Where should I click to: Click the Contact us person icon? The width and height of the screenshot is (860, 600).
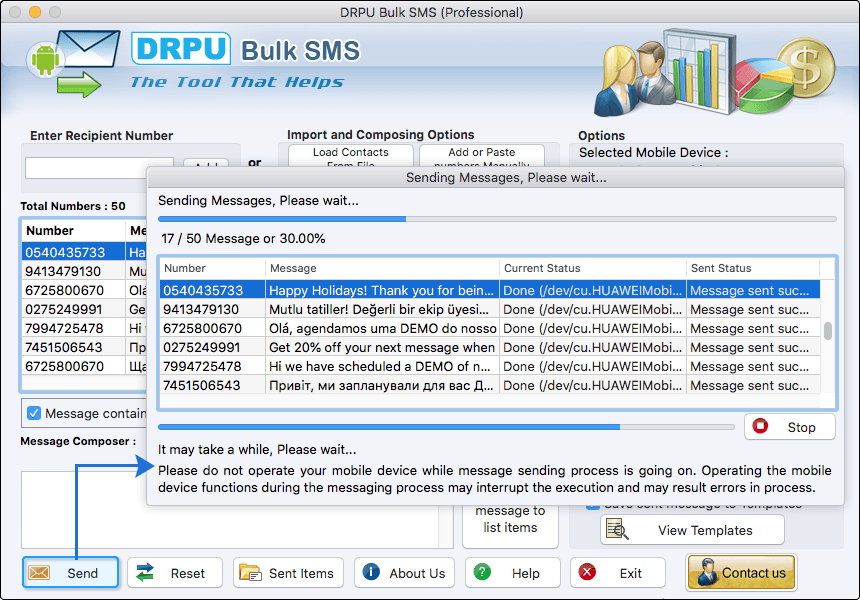tap(708, 572)
